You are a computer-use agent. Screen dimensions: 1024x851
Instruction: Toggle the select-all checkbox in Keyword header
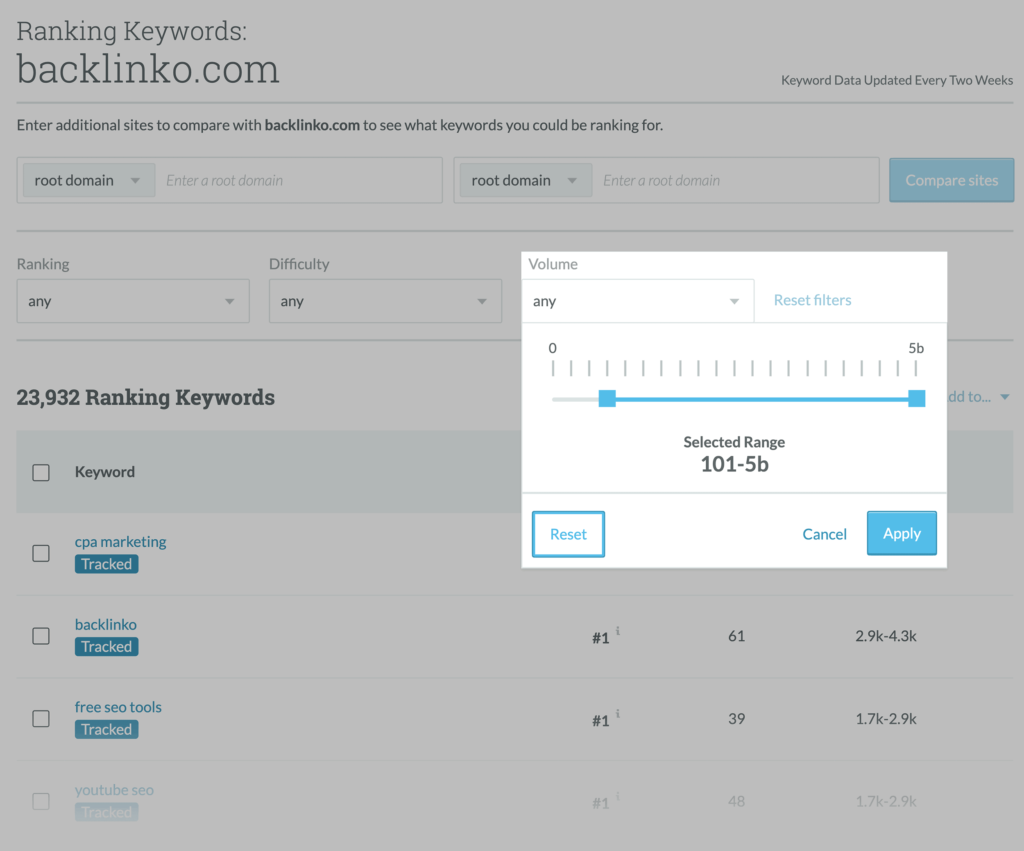(41, 473)
